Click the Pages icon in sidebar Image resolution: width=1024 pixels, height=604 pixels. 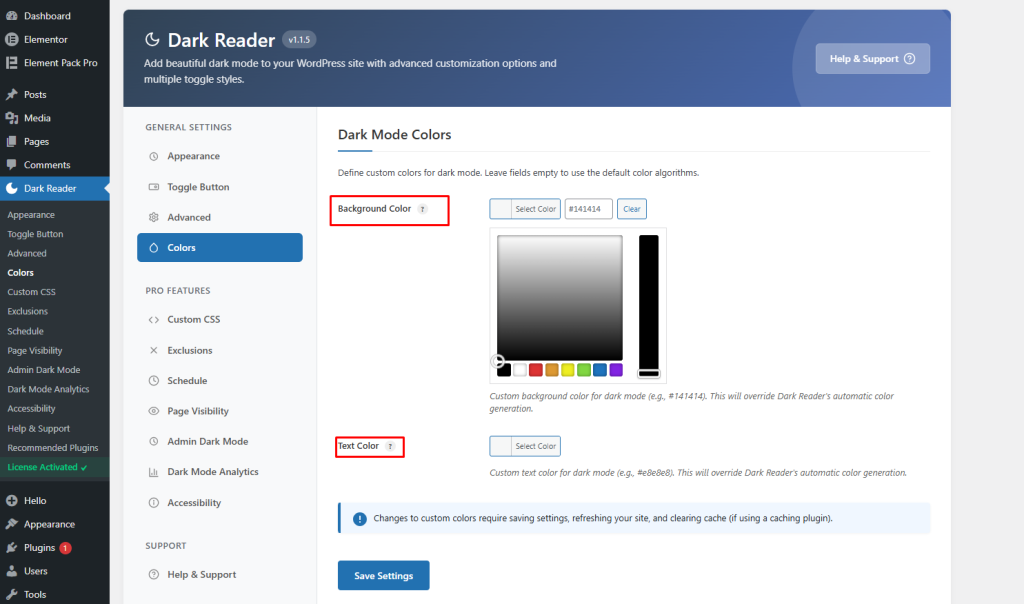click(12, 141)
